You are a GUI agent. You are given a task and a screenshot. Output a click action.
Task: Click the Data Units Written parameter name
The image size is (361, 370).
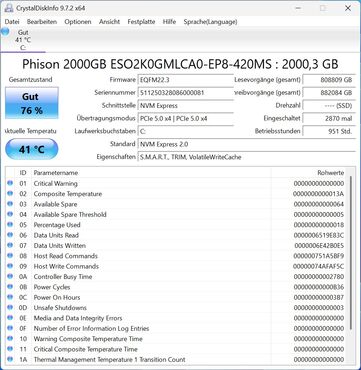pyautogui.click(x=60, y=245)
